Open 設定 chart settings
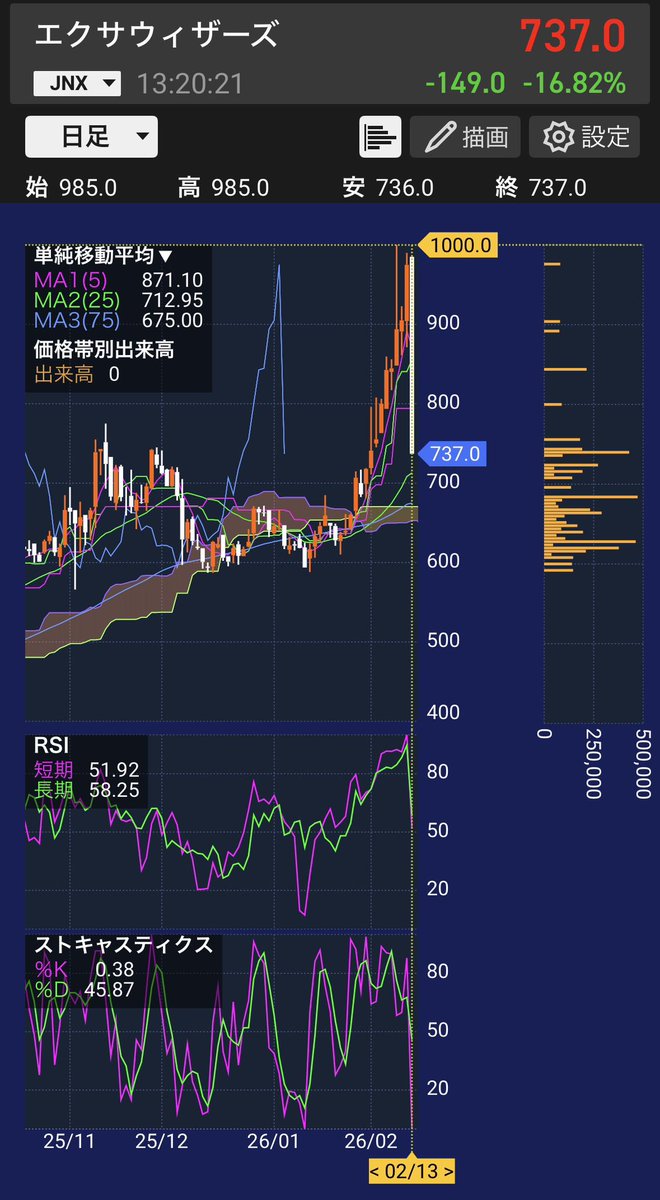 (x=585, y=136)
